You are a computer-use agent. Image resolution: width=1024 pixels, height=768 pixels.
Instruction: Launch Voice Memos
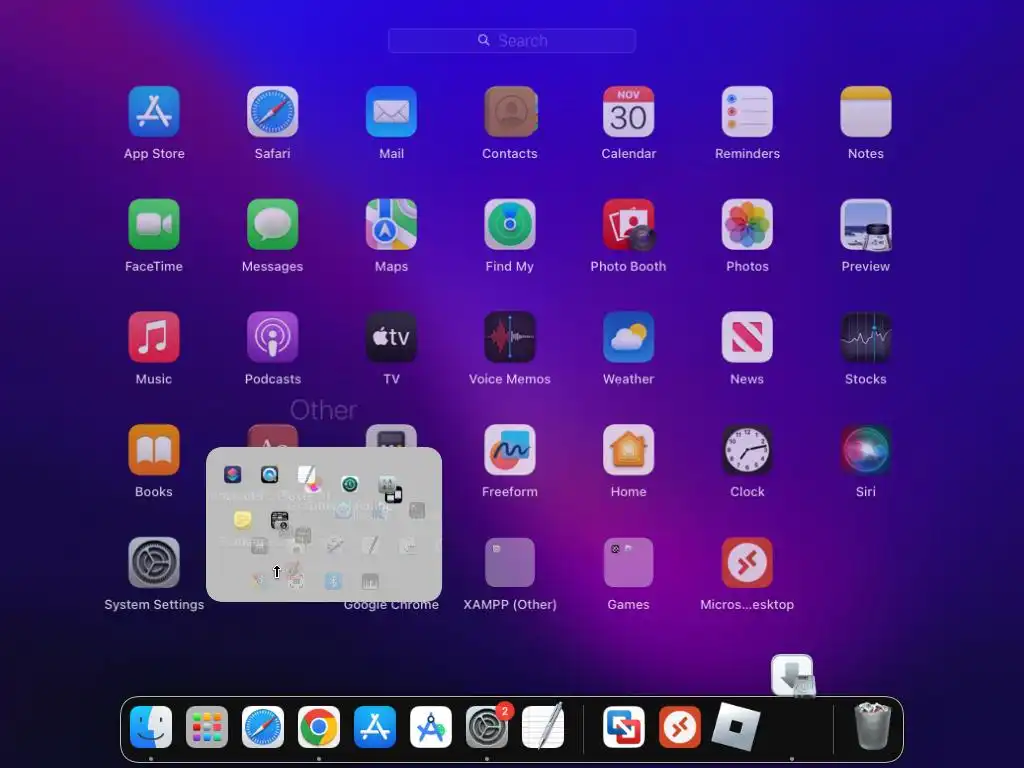tap(510, 337)
